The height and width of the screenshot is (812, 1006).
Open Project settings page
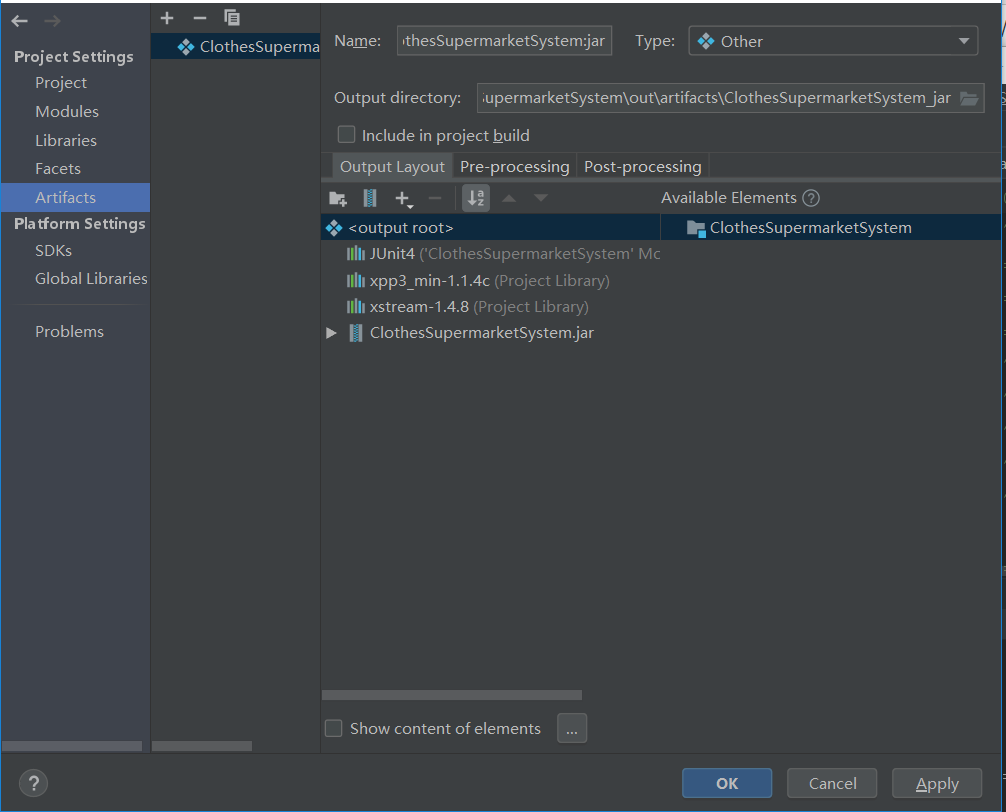pyautogui.click(x=61, y=83)
